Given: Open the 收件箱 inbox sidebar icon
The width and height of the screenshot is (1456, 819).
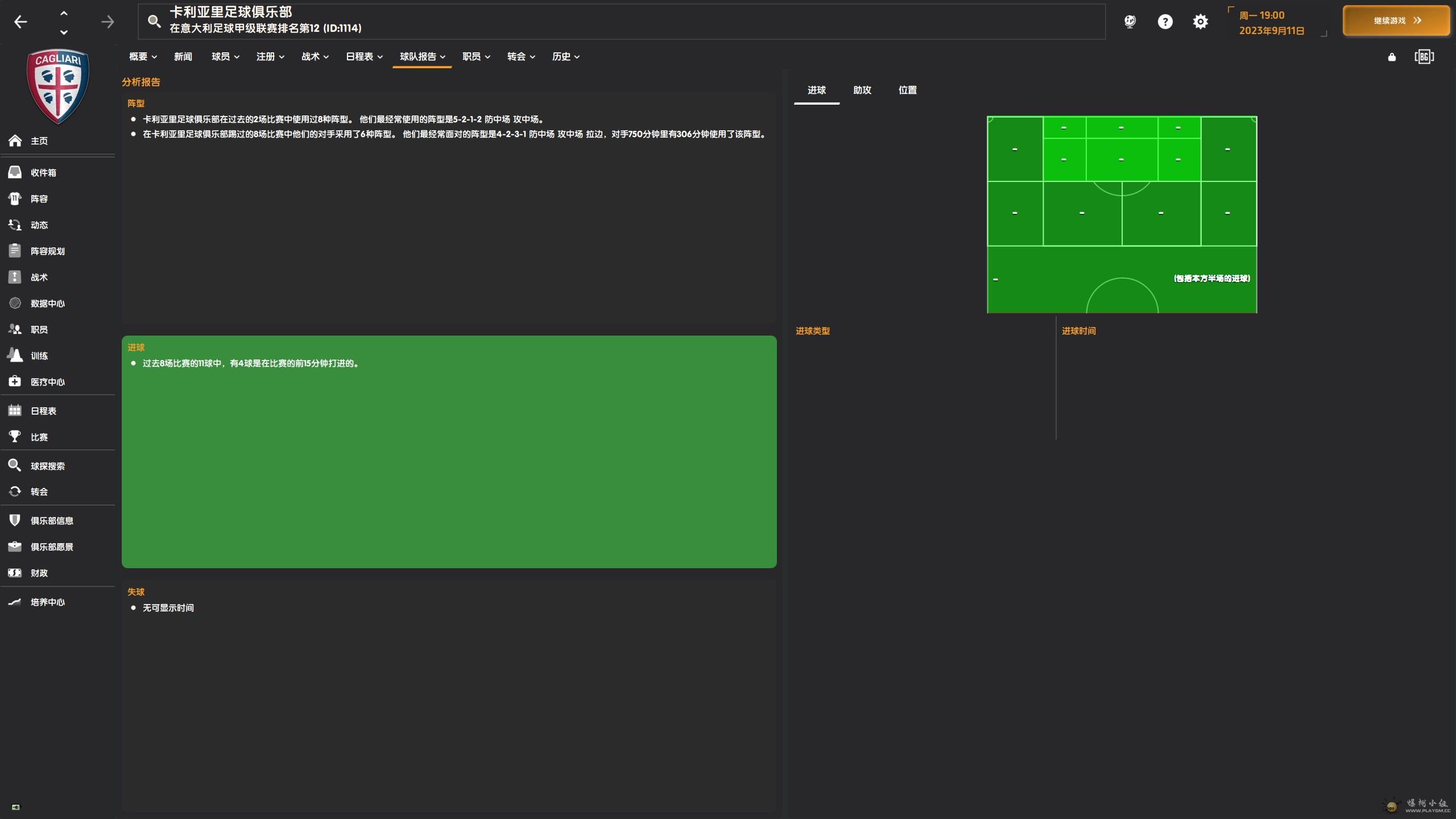Looking at the screenshot, I should point(15,172).
